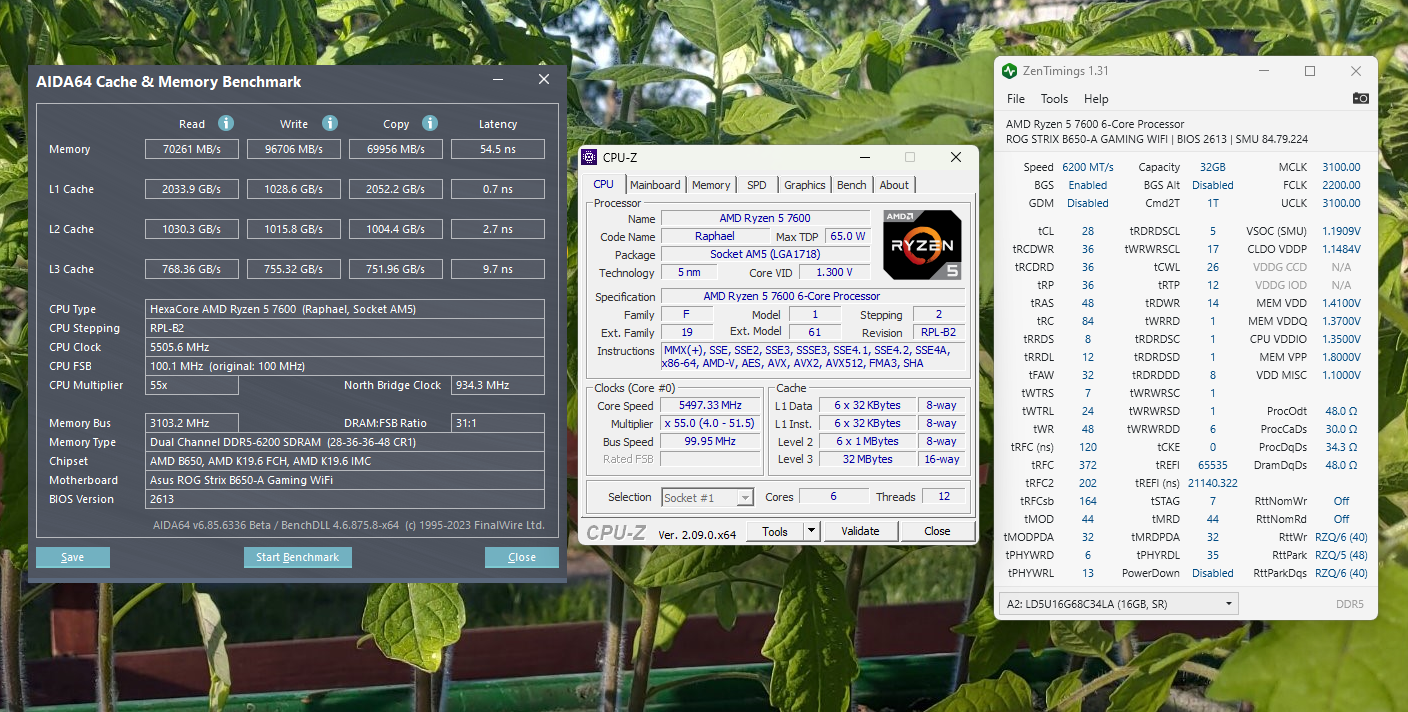Click the Threads value 12 in CPU-Z

(944, 496)
